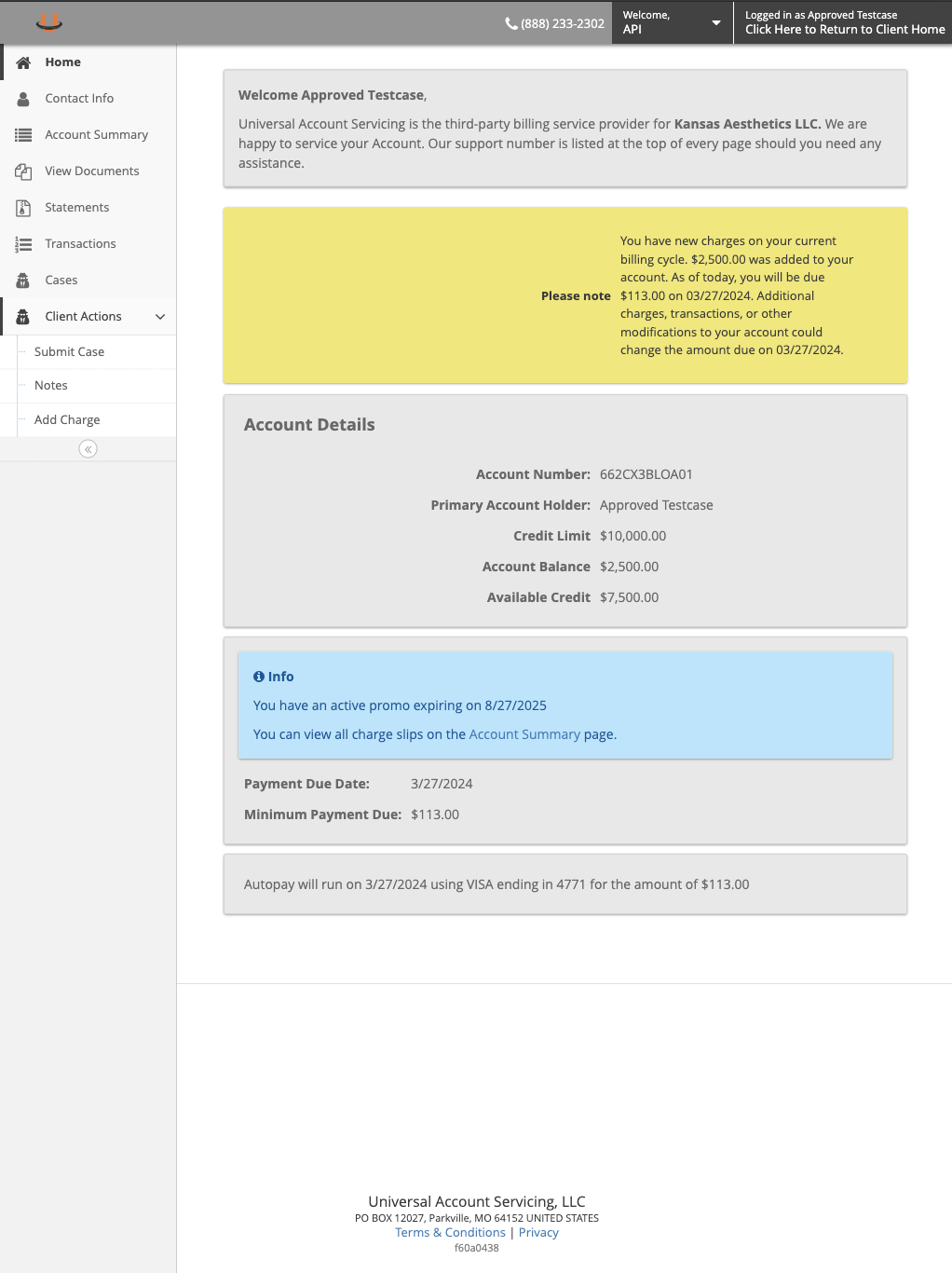Click the active promo expiring message
Image resolution: width=952 pixels, height=1273 pixels.
point(400,705)
